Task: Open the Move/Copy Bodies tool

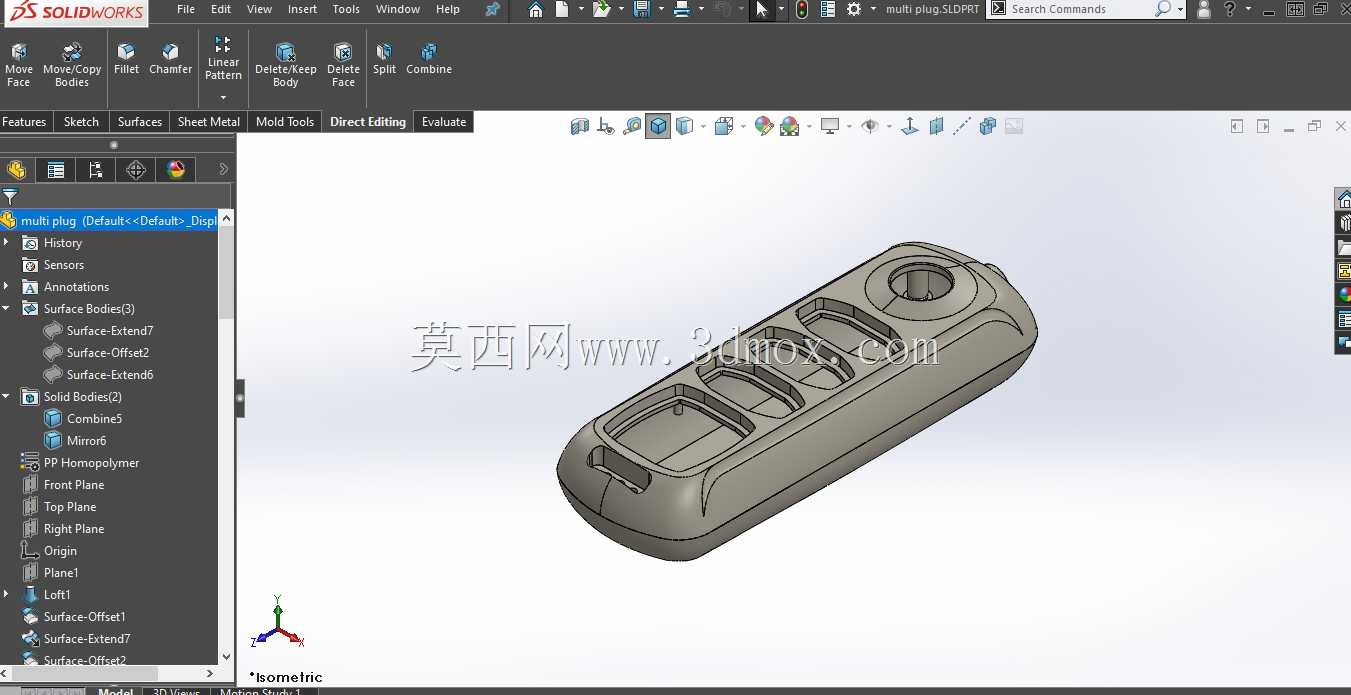Action: (72, 65)
